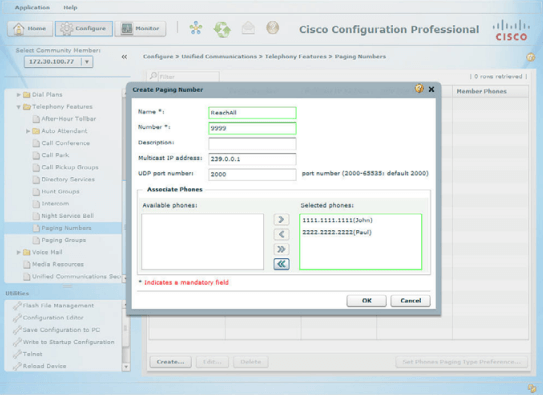This screenshot has height=395, width=543.
Task: Add all phones with double right arrow
Action: (281, 249)
